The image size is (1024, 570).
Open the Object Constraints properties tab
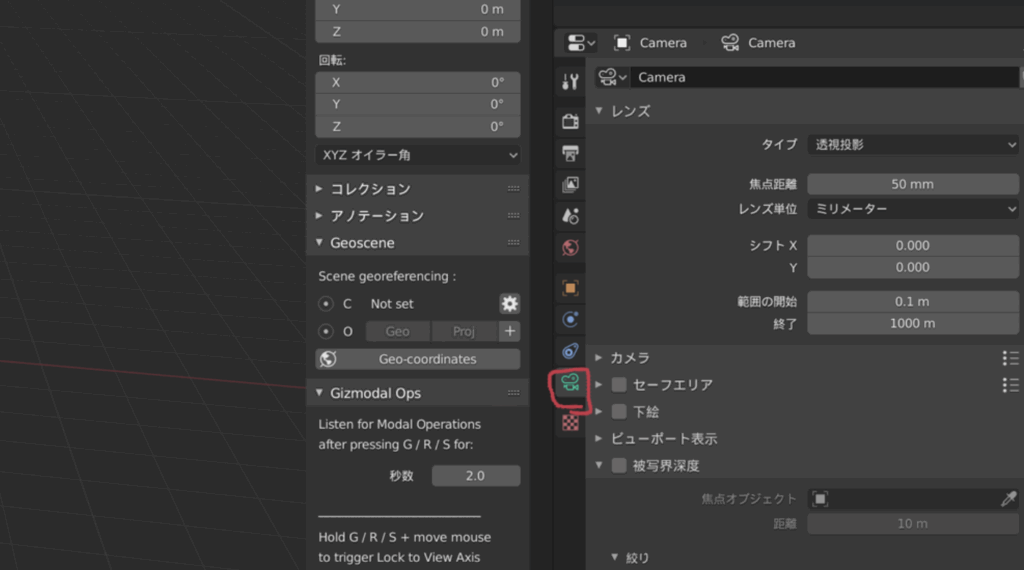[570, 351]
